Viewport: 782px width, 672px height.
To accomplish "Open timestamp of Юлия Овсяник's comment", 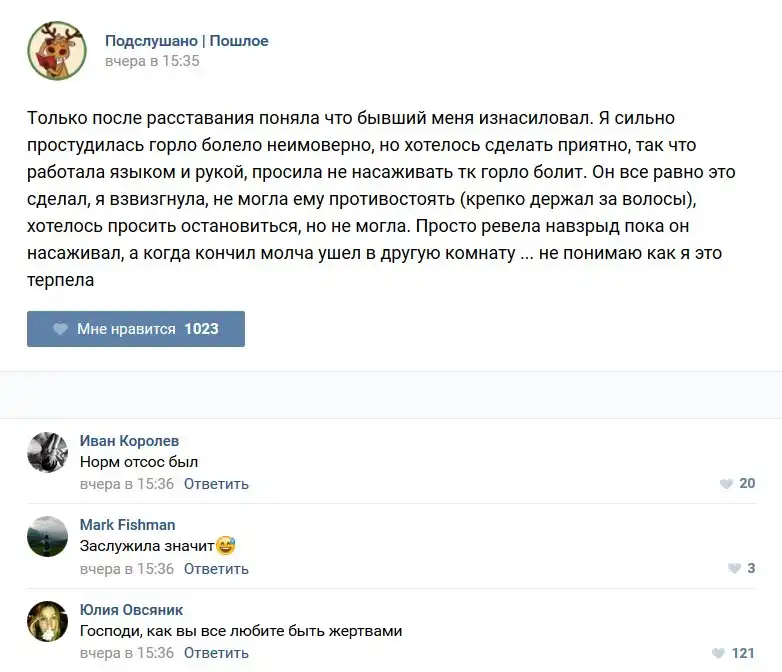I will [x=127, y=654].
